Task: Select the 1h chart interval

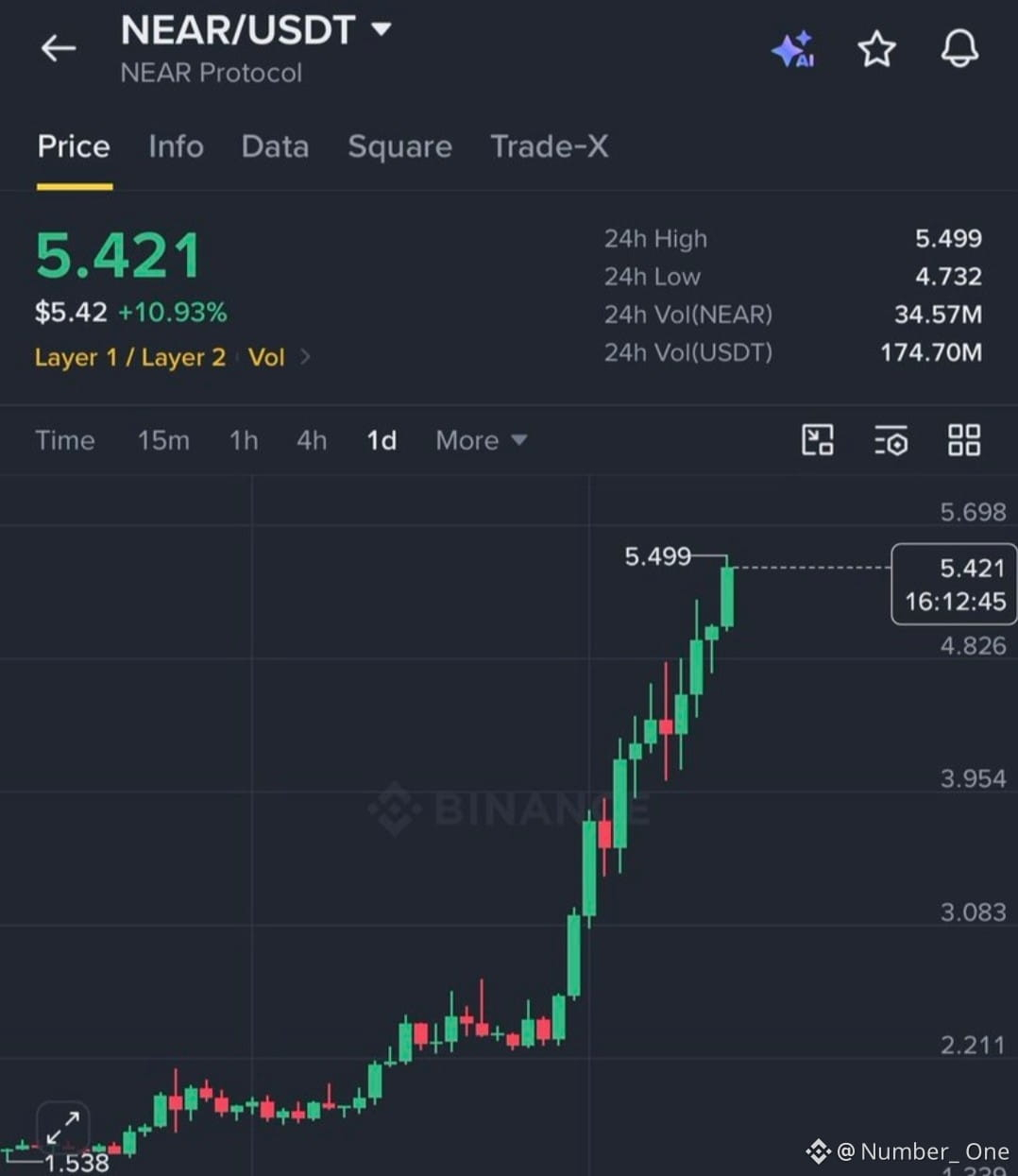Action: tap(244, 440)
